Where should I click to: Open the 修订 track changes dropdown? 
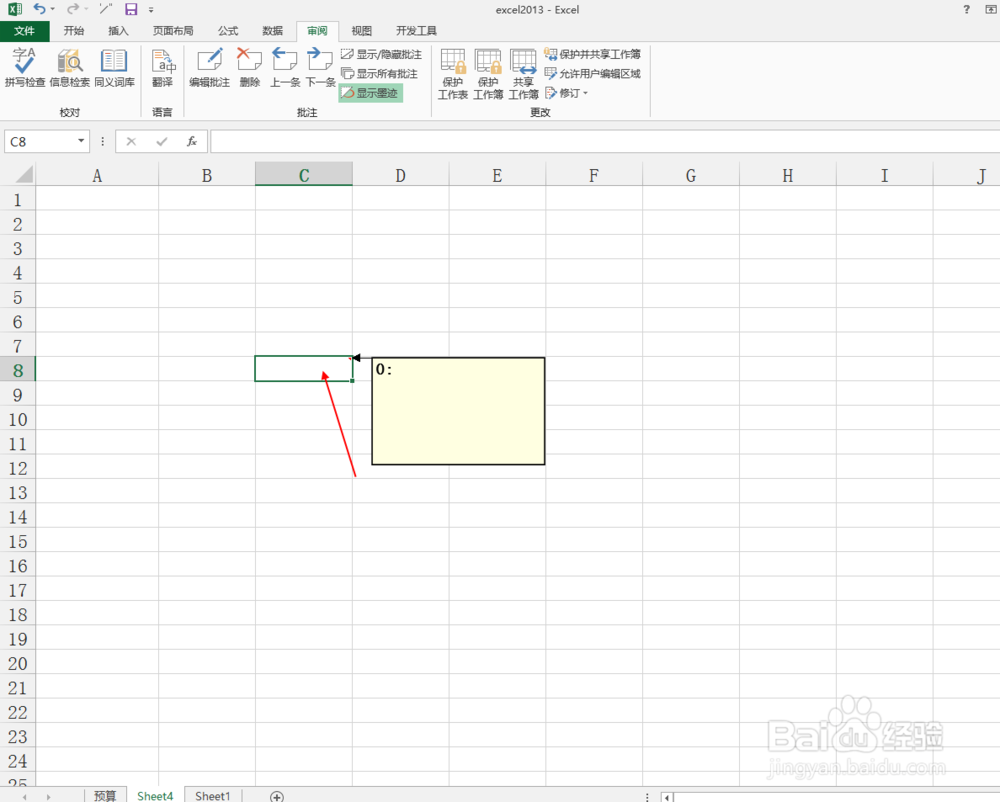[x=566, y=93]
